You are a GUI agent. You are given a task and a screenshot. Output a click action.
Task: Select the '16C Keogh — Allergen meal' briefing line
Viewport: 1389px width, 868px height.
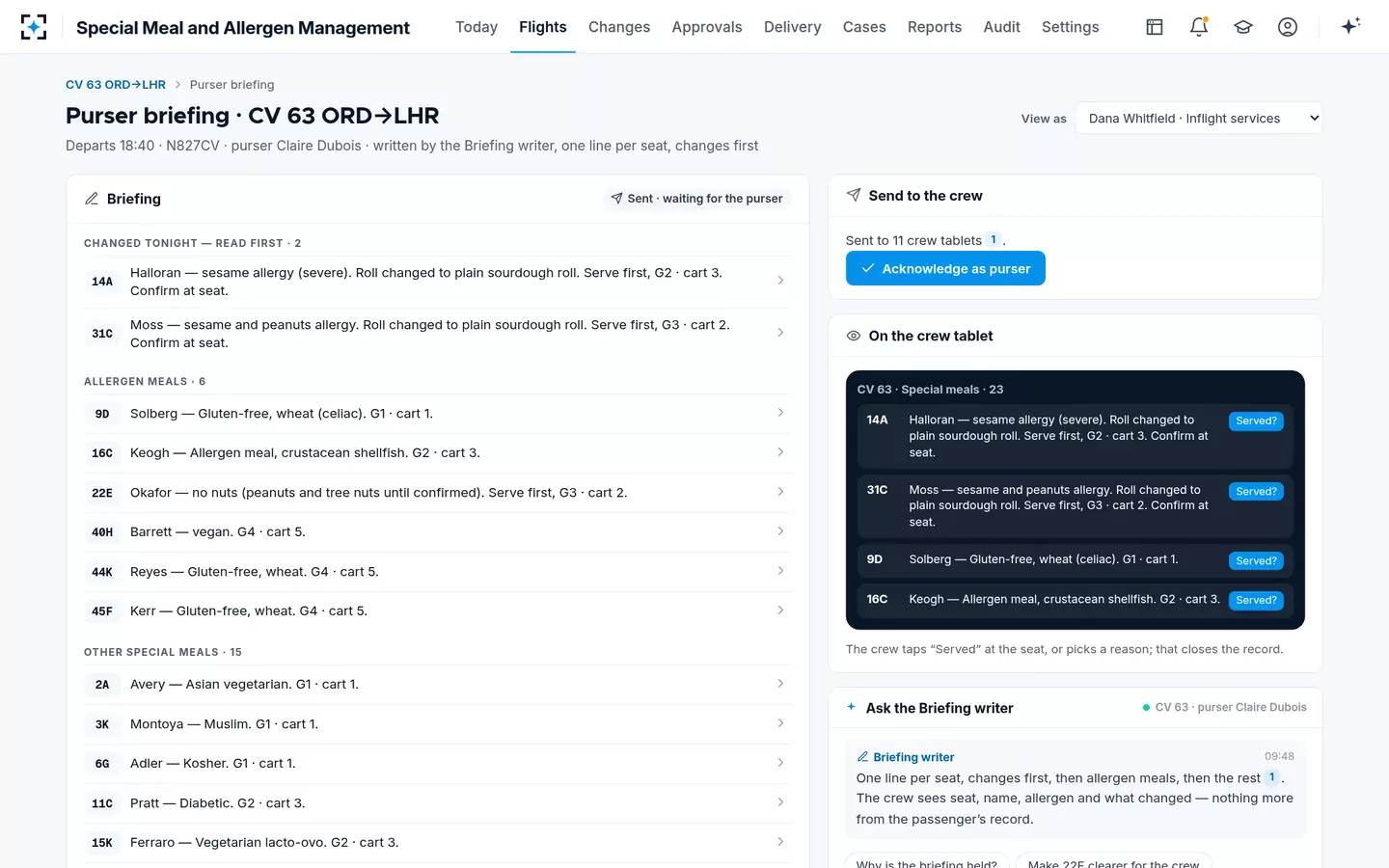(438, 452)
